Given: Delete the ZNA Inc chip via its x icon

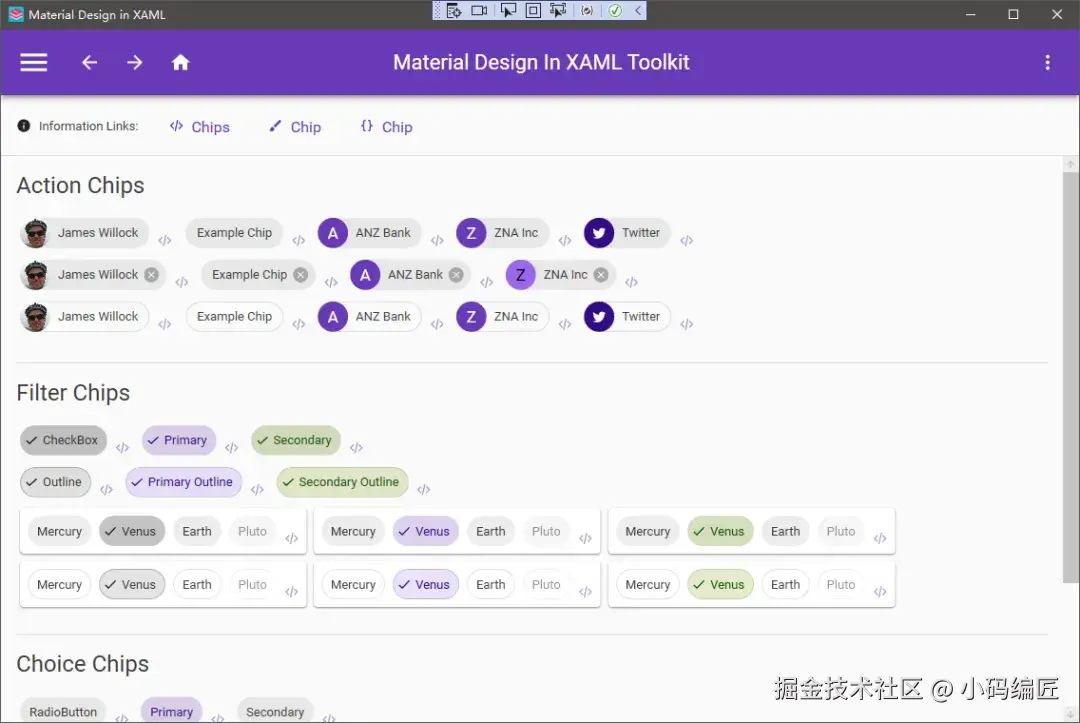Looking at the screenshot, I should tap(601, 275).
